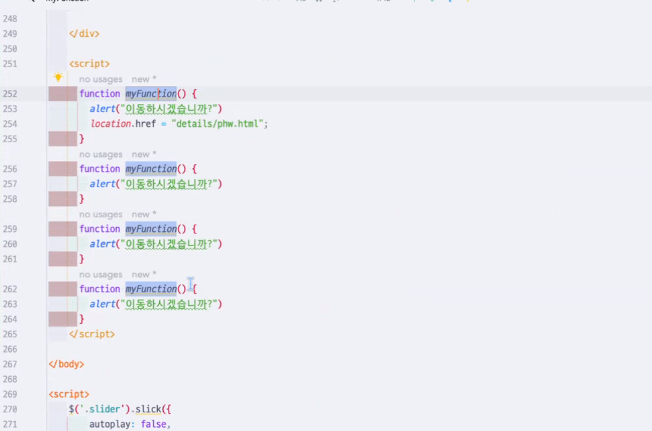Click the closing brace on line 261
This screenshot has width=652, height=431.
pos(82,259)
